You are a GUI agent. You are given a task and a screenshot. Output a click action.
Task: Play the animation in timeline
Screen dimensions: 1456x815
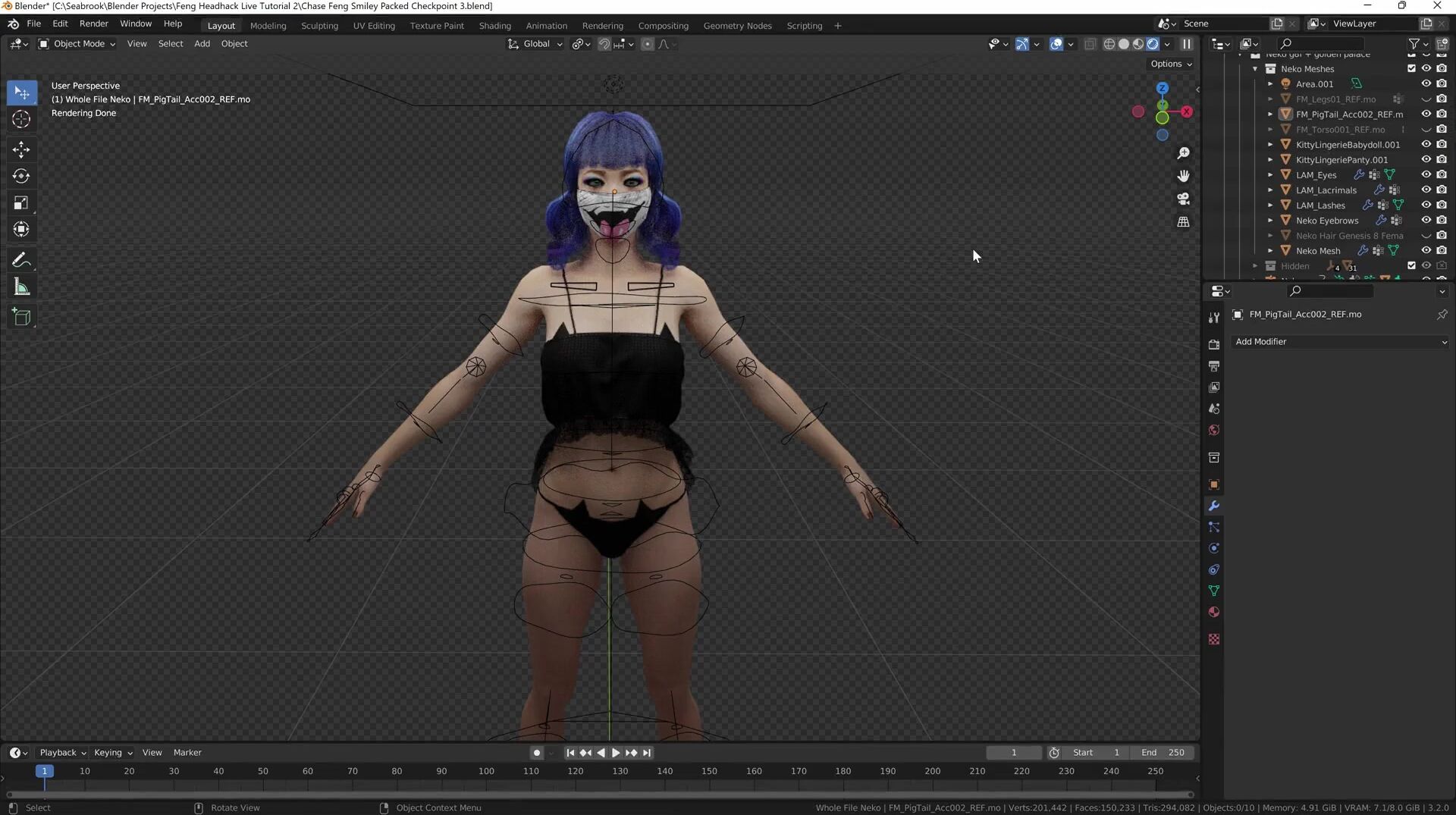pyautogui.click(x=616, y=753)
